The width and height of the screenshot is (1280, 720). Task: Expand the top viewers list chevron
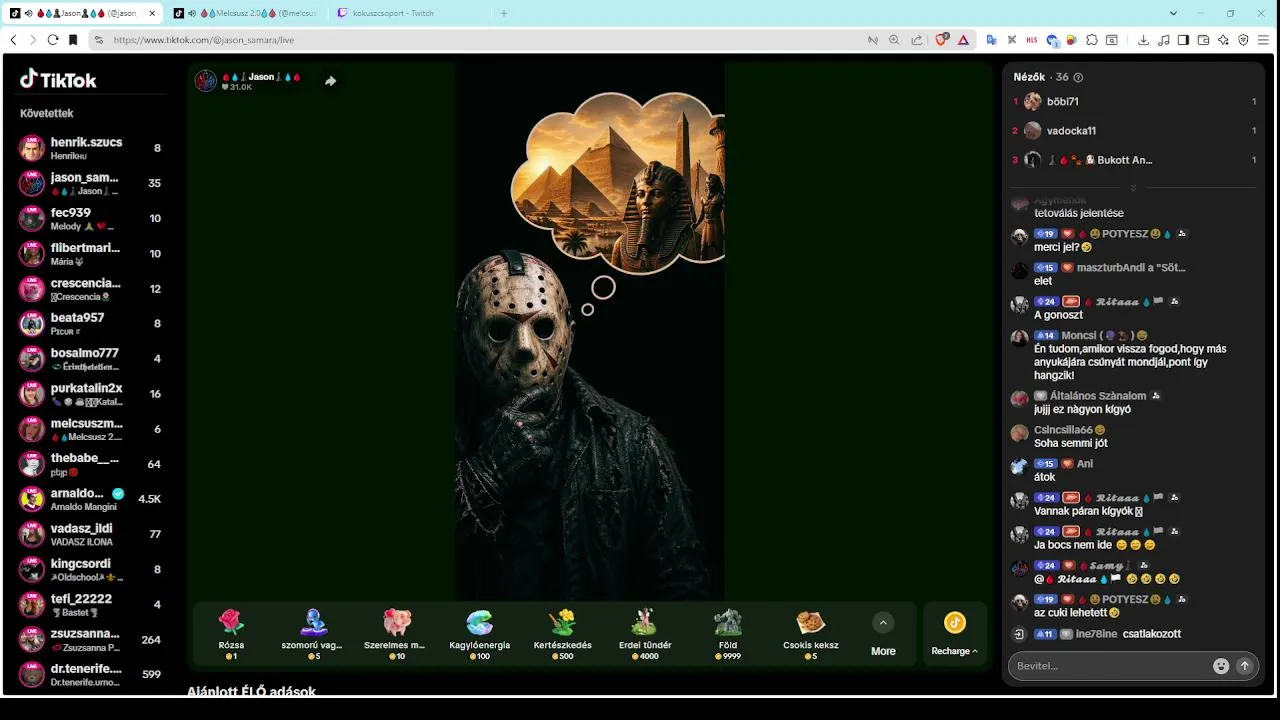1133,188
